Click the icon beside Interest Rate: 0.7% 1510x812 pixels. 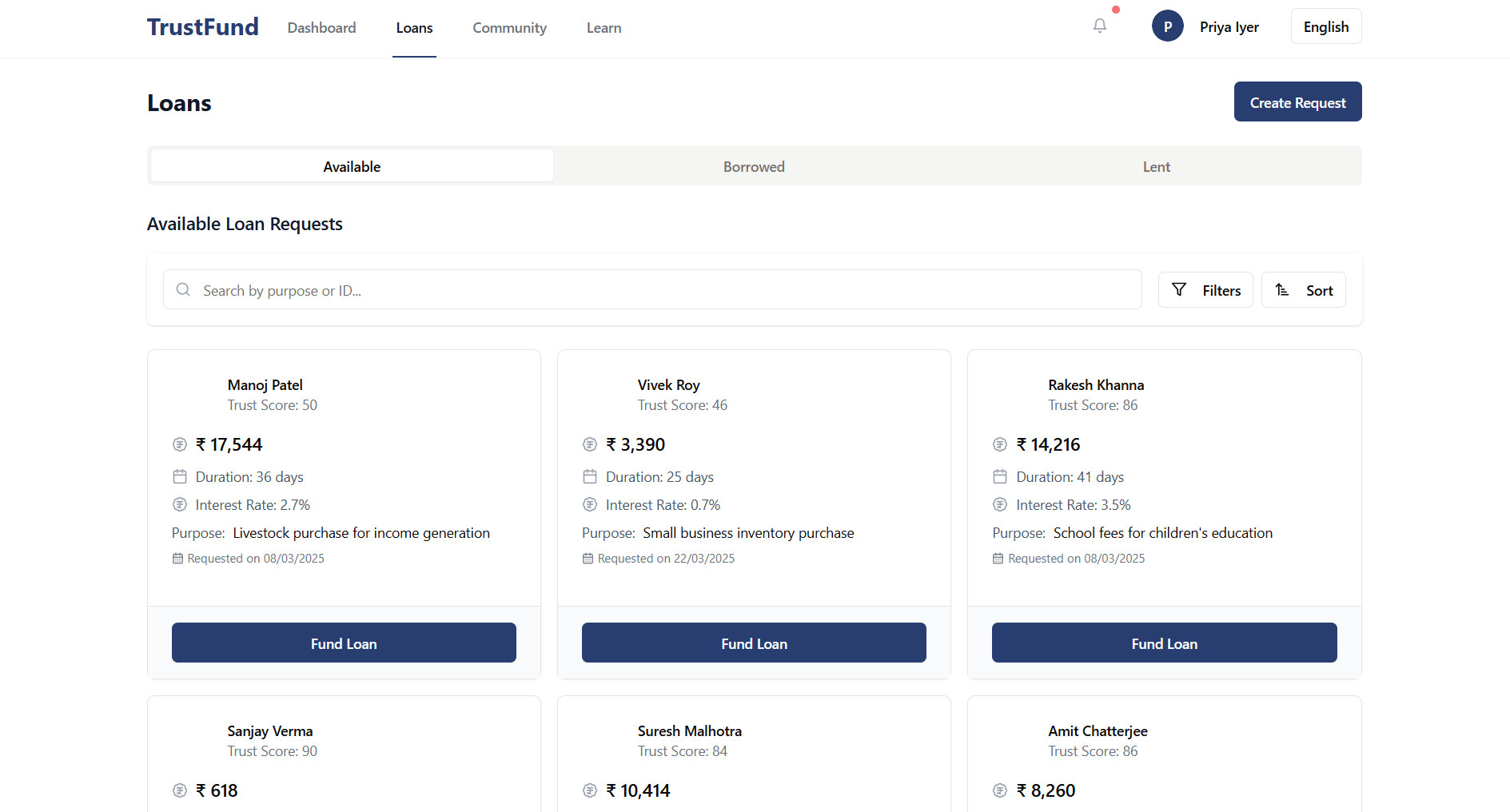pos(590,504)
